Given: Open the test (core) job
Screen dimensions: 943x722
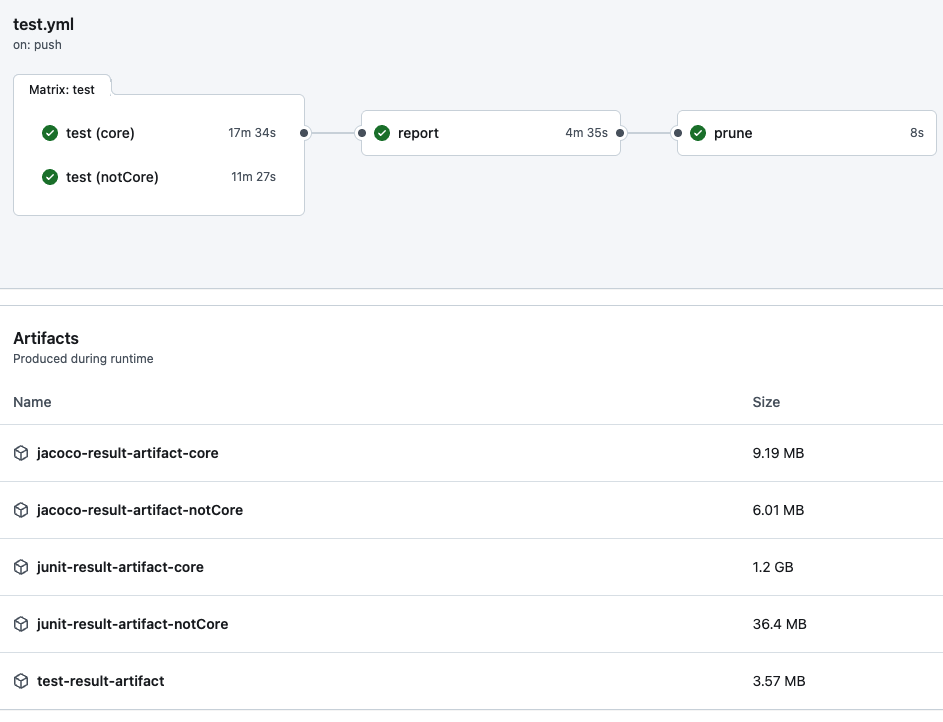Looking at the screenshot, I should click(x=100, y=133).
